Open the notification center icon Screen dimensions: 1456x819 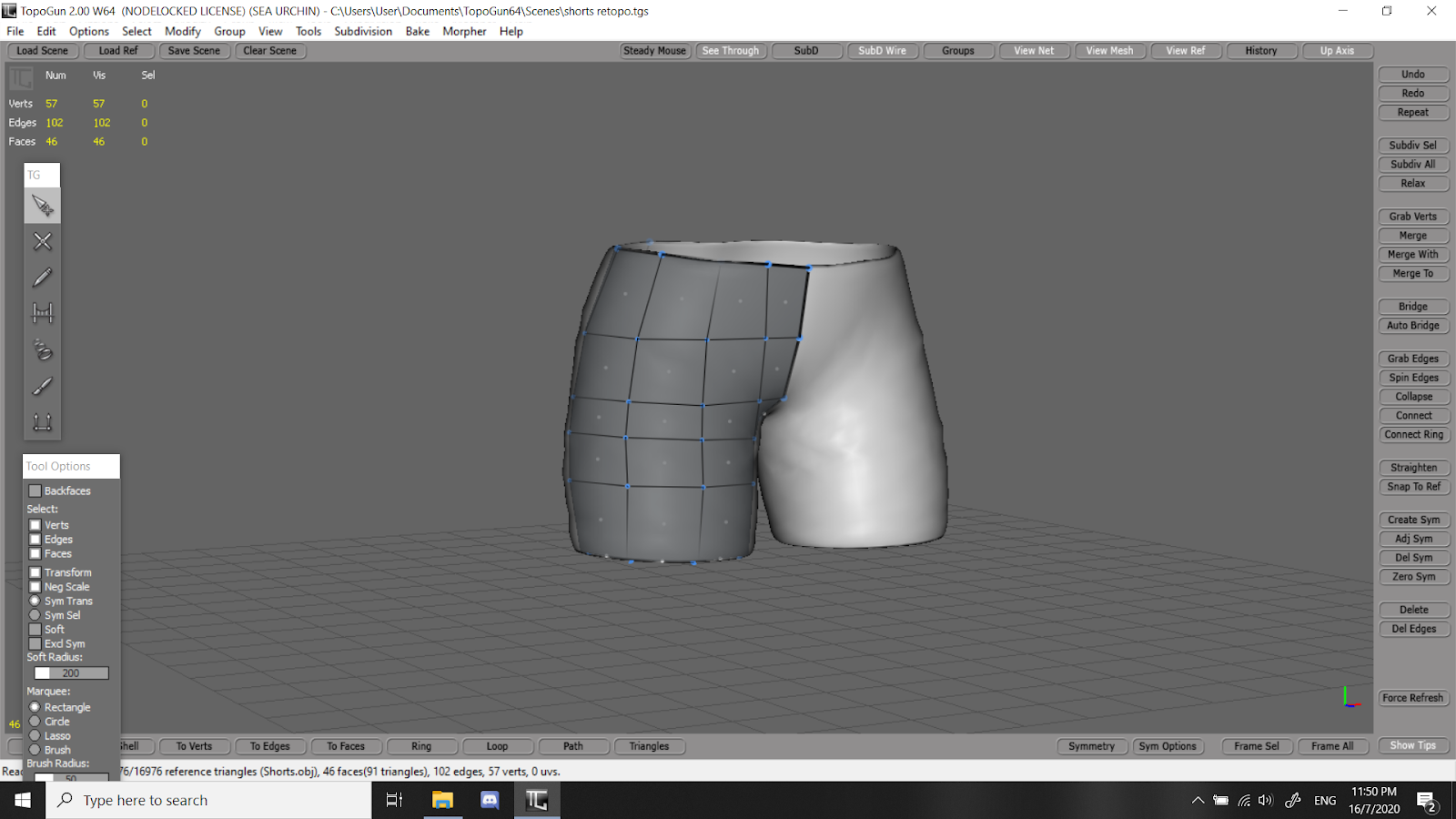coord(1427,801)
